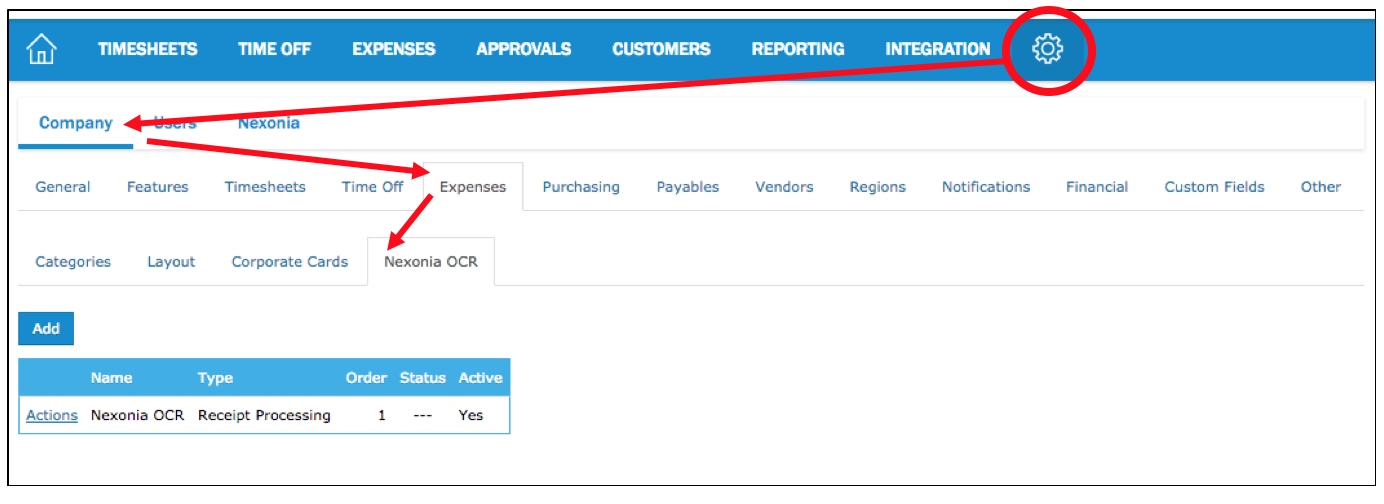Open the Reporting menu
This screenshot has height=504, width=1384.
[x=797, y=49]
